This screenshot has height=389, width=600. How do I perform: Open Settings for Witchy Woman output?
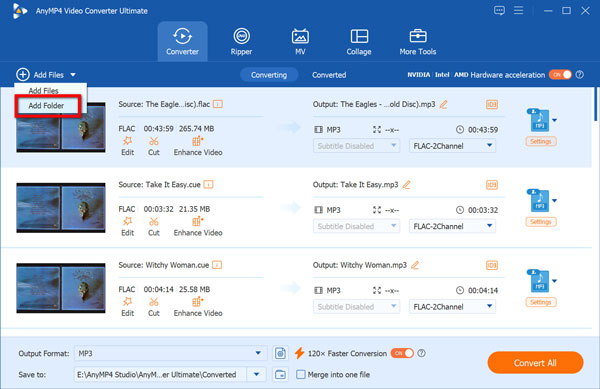point(541,302)
